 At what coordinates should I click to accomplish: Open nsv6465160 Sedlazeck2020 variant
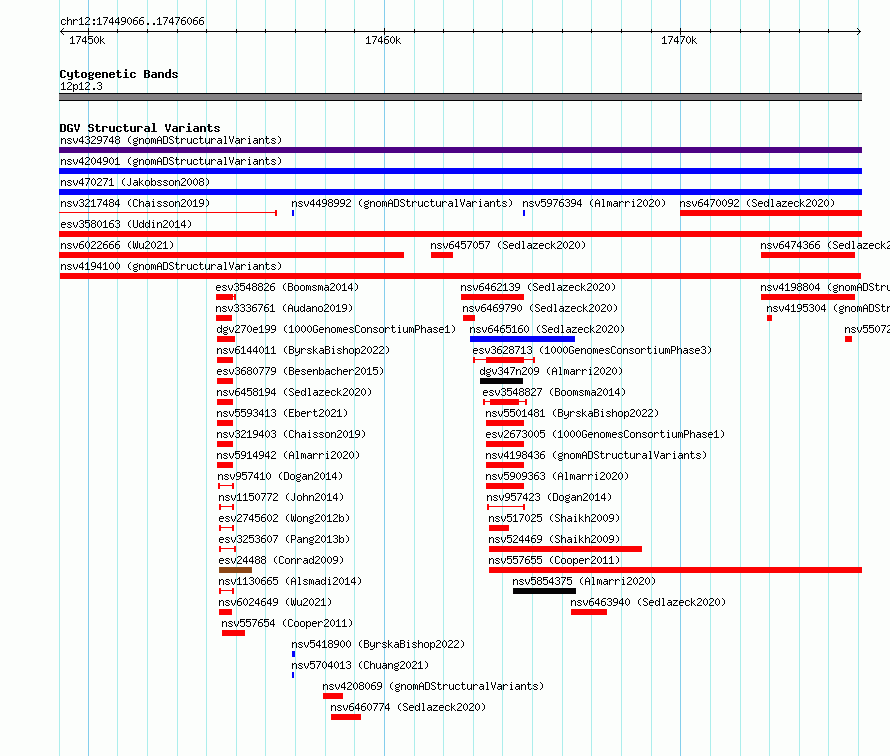(x=547, y=329)
